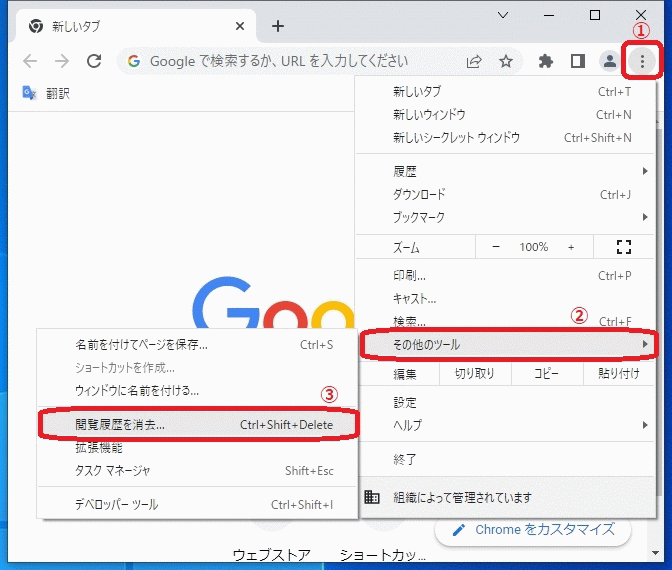The image size is (672, 570).
Task: Open ダウンロード from menu
Action: 506,195
